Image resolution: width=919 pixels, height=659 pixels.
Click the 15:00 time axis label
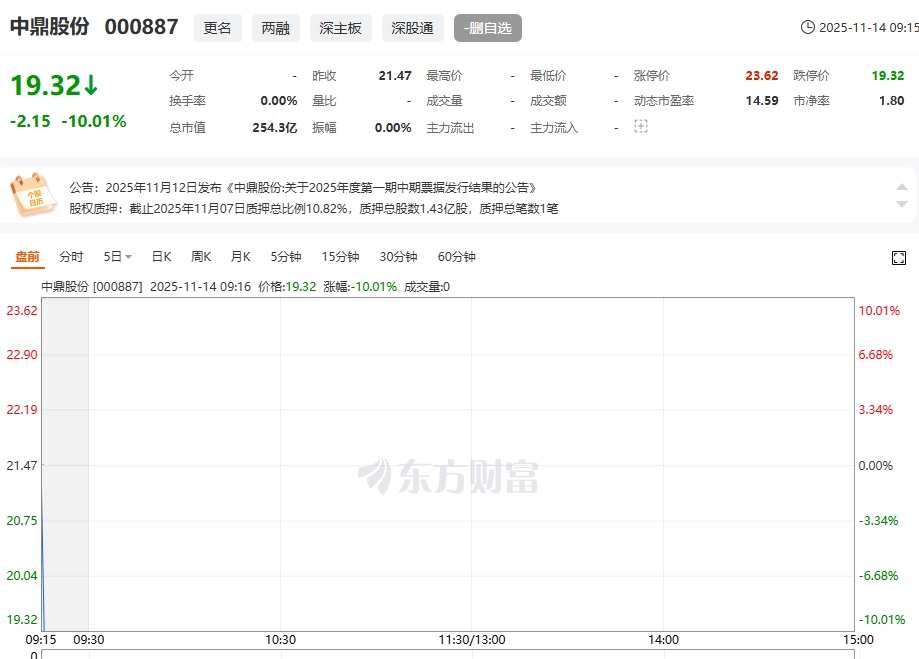[x=858, y=640]
